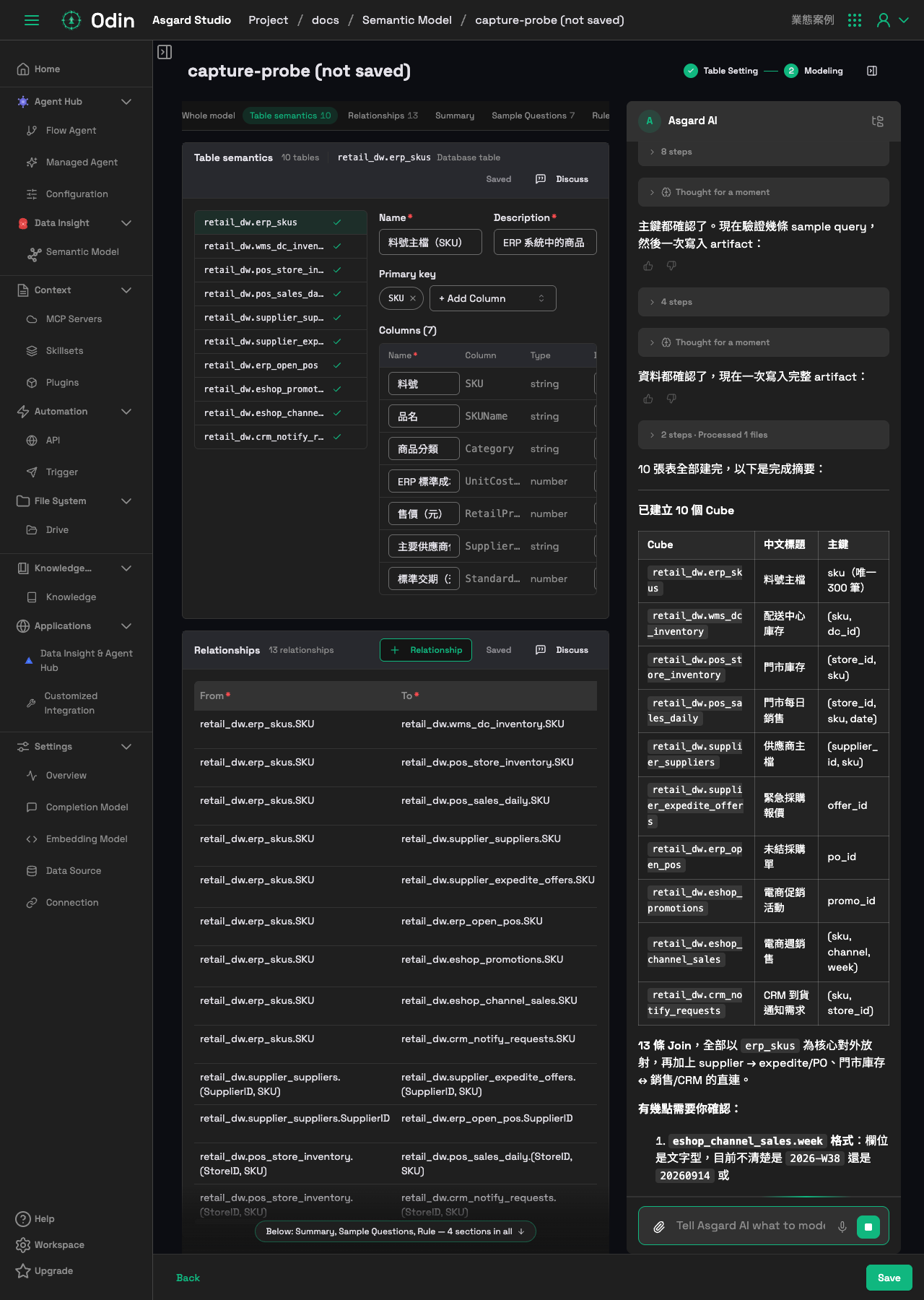Stop the Asgard AI response
The width and height of the screenshot is (924, 1300).
(868, 1226)
